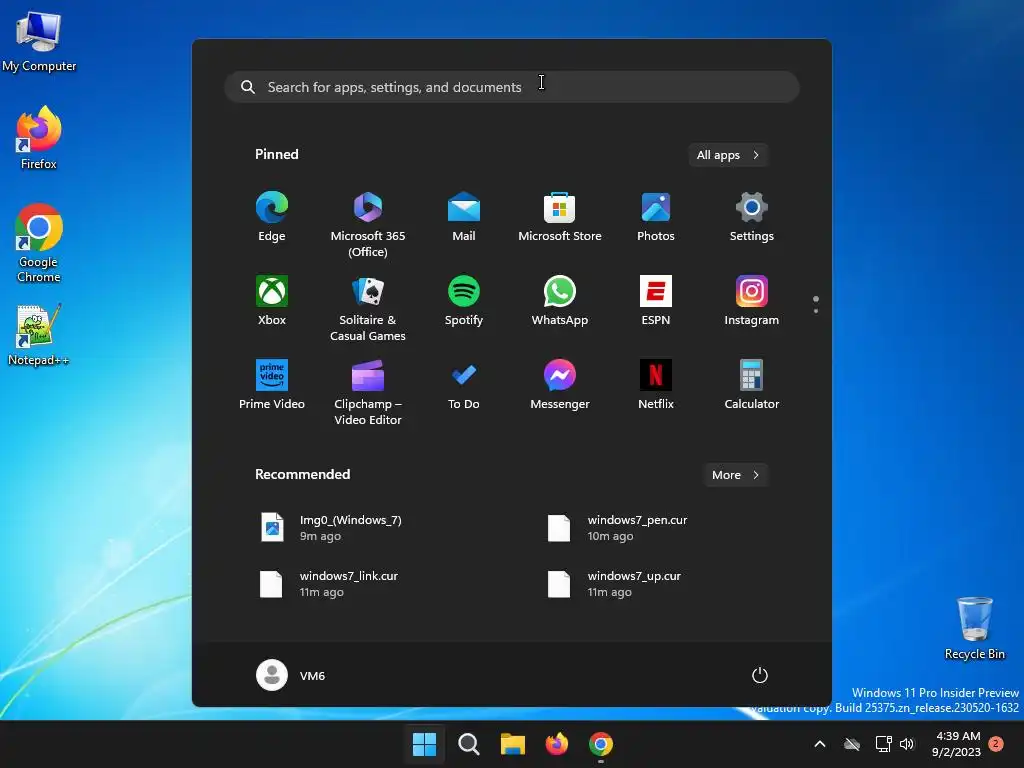Select Firefox desktop shortcut
Viewport: 1024px width, 768px height.
click(x=39, y=138)
